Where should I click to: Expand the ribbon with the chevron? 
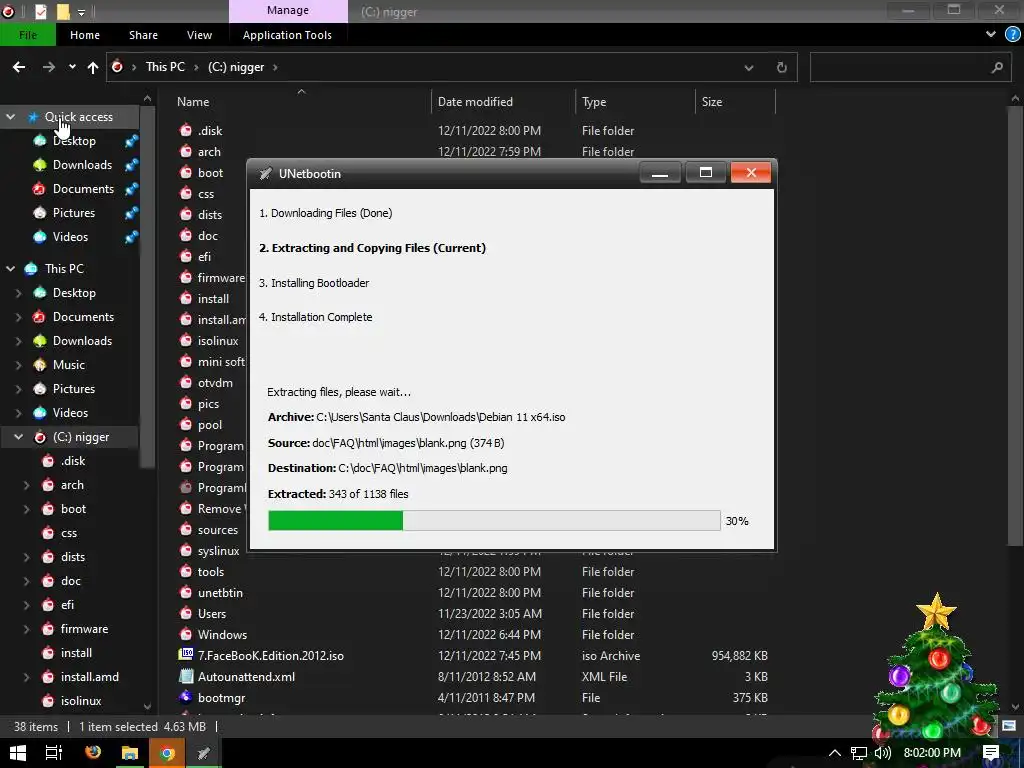click(991, 34)
